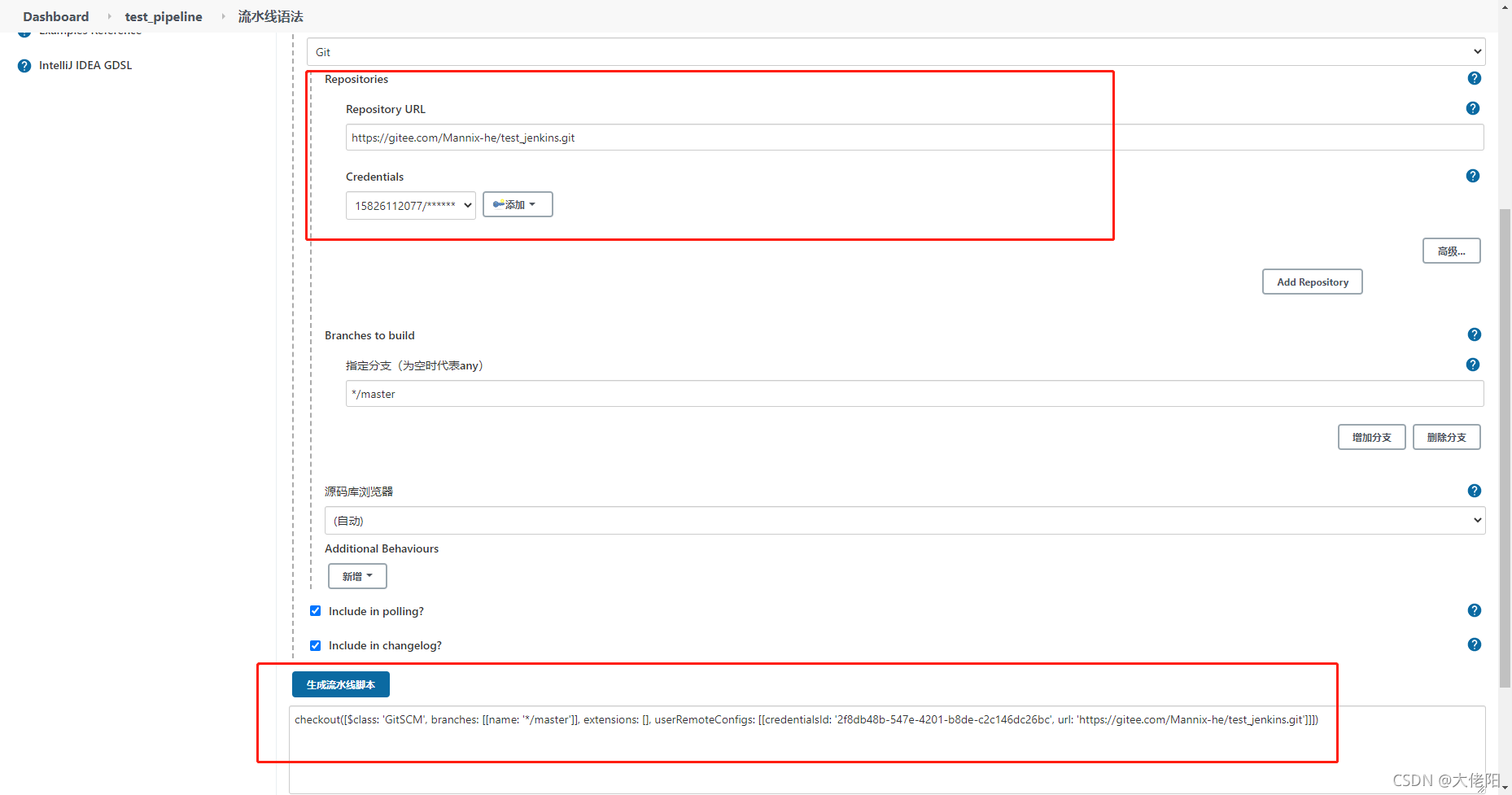This screenshot has width=1512, height=795.
Task: Open help for Branches to build
Action: pos(1474,334)
